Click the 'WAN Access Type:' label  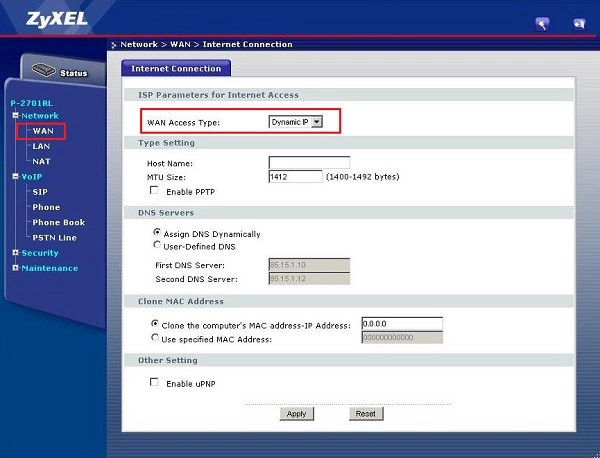[183, 123]
